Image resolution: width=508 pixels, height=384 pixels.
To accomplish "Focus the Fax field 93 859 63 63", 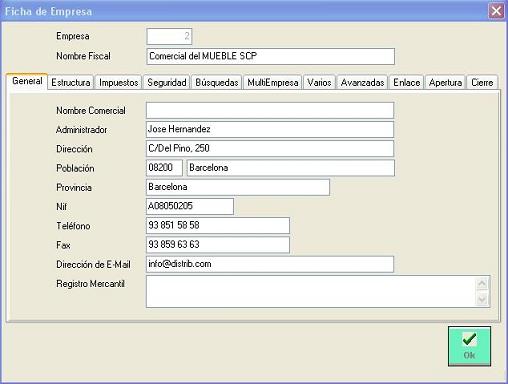I will [218, 245].
